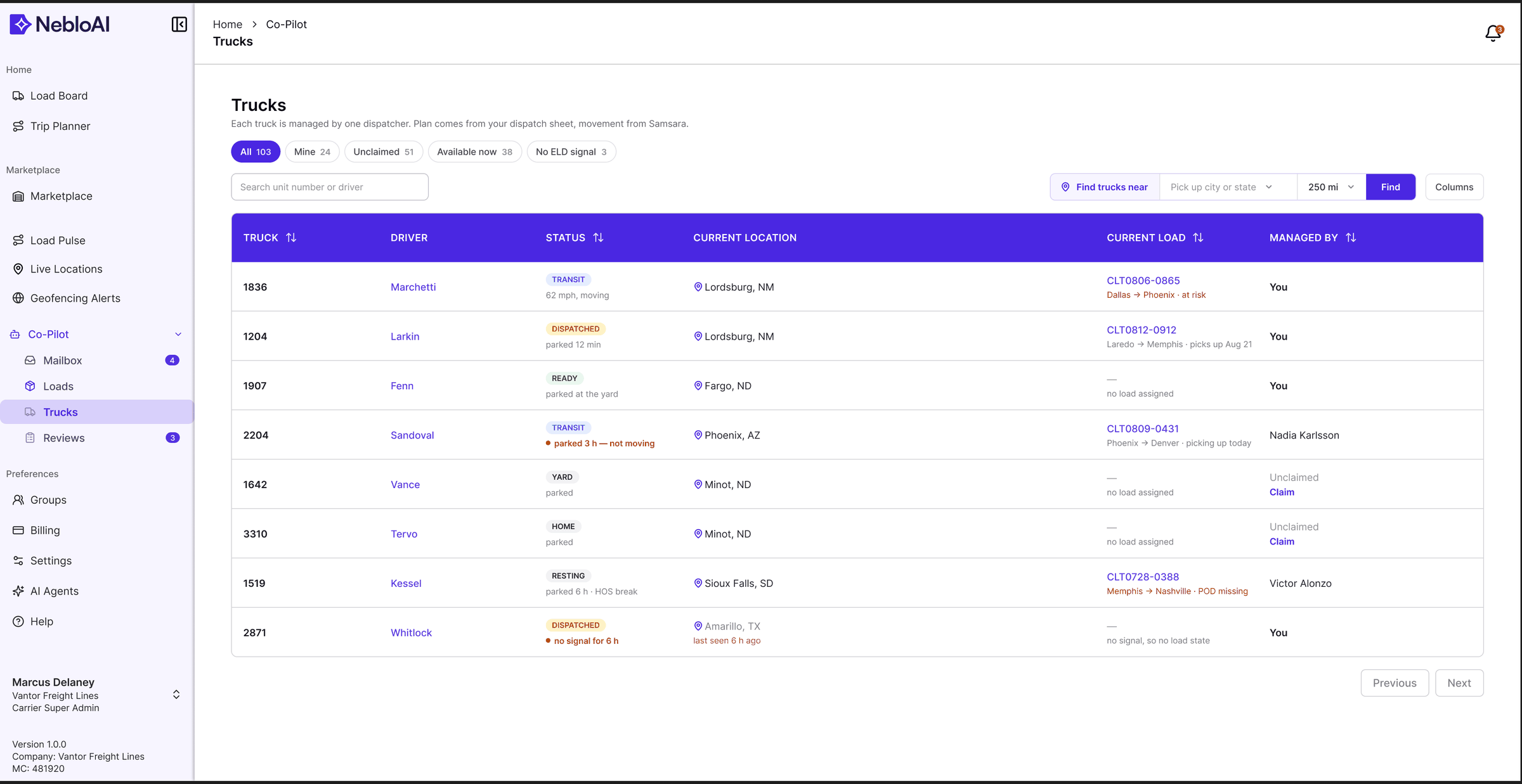Image resolution: width=1522 pixels, height=784 pixels.
Task: Click the Load Board truck icon
Action: click(18, 96)
